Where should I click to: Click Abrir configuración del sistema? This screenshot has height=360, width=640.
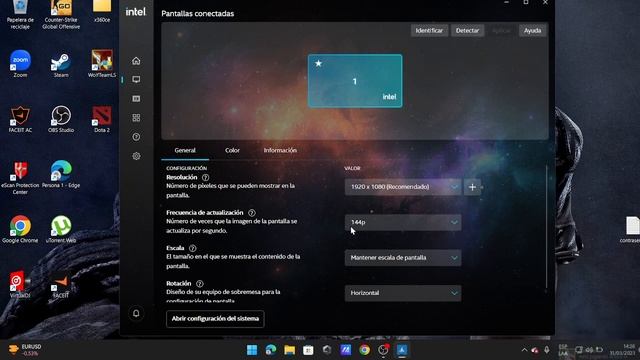215,319
